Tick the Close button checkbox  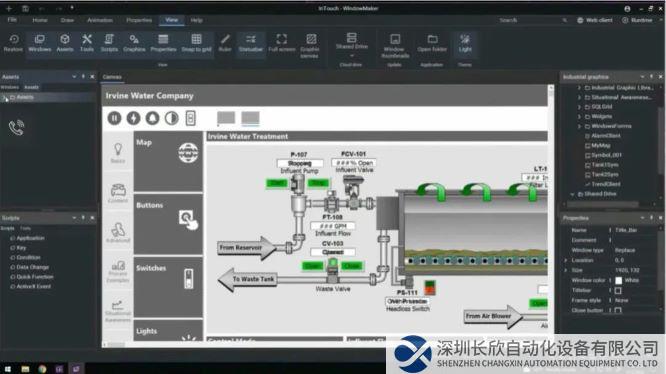618,310
